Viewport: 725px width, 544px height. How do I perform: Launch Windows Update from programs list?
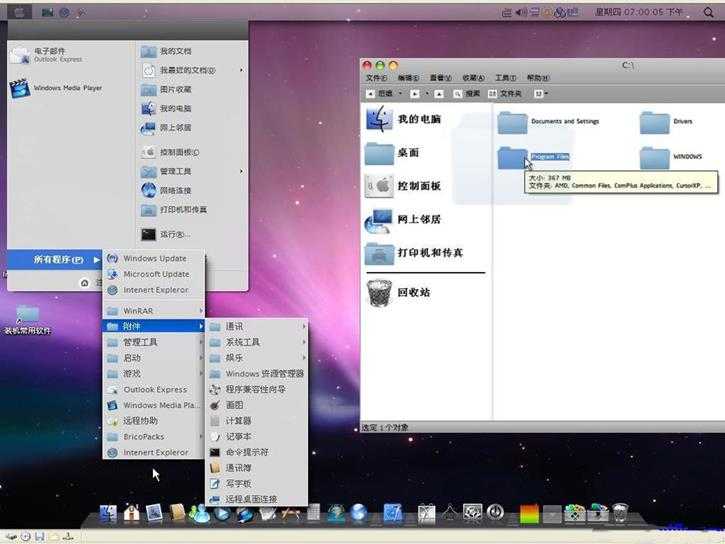(x=154, y=258)
